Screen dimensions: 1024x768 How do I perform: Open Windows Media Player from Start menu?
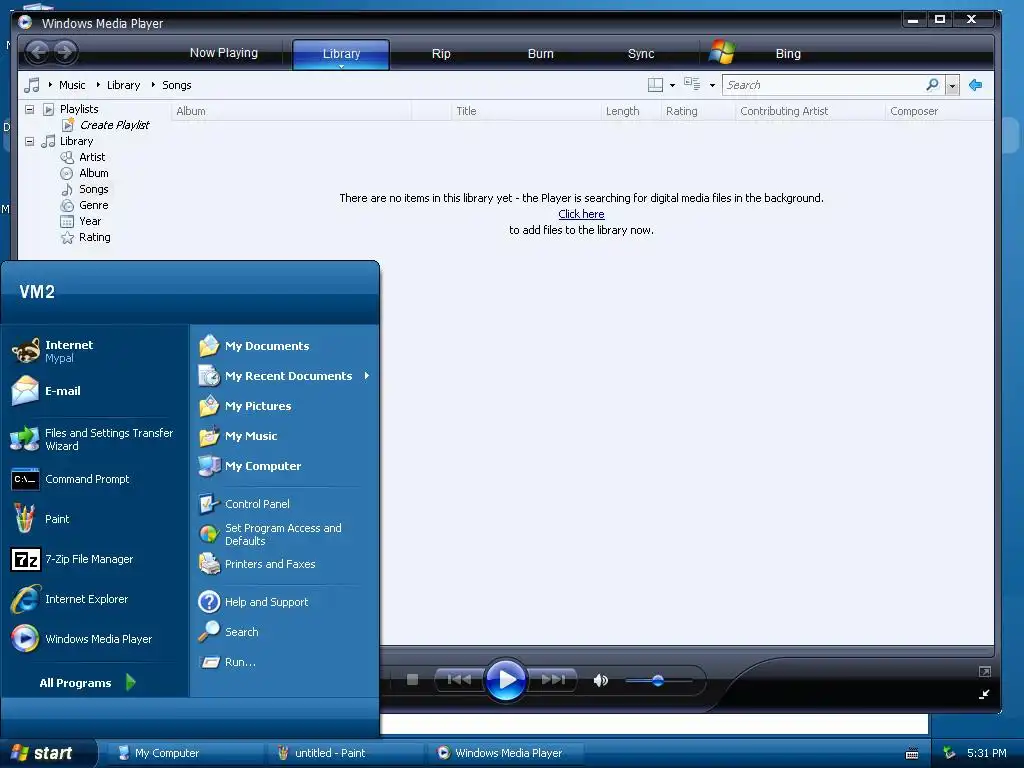(95, 639)
